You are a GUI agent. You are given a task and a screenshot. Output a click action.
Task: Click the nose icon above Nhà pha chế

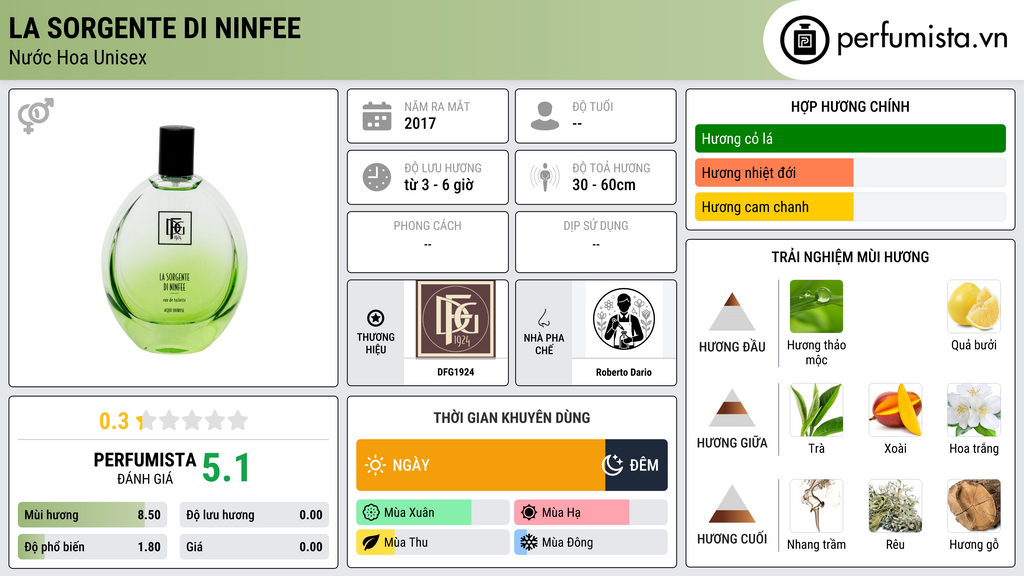click(x=543, y=318)
